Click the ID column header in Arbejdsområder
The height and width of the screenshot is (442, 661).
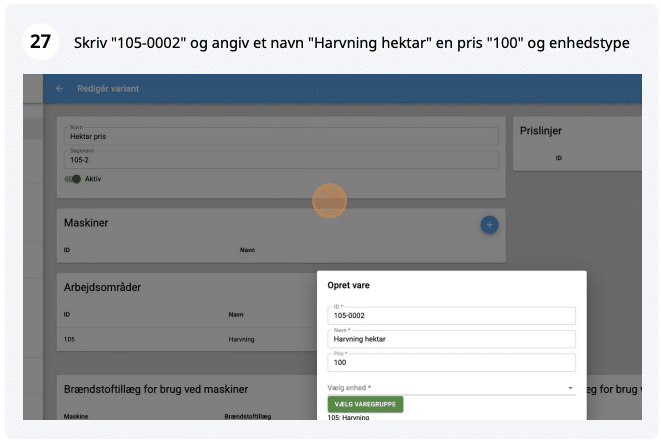tap(67, 313)
